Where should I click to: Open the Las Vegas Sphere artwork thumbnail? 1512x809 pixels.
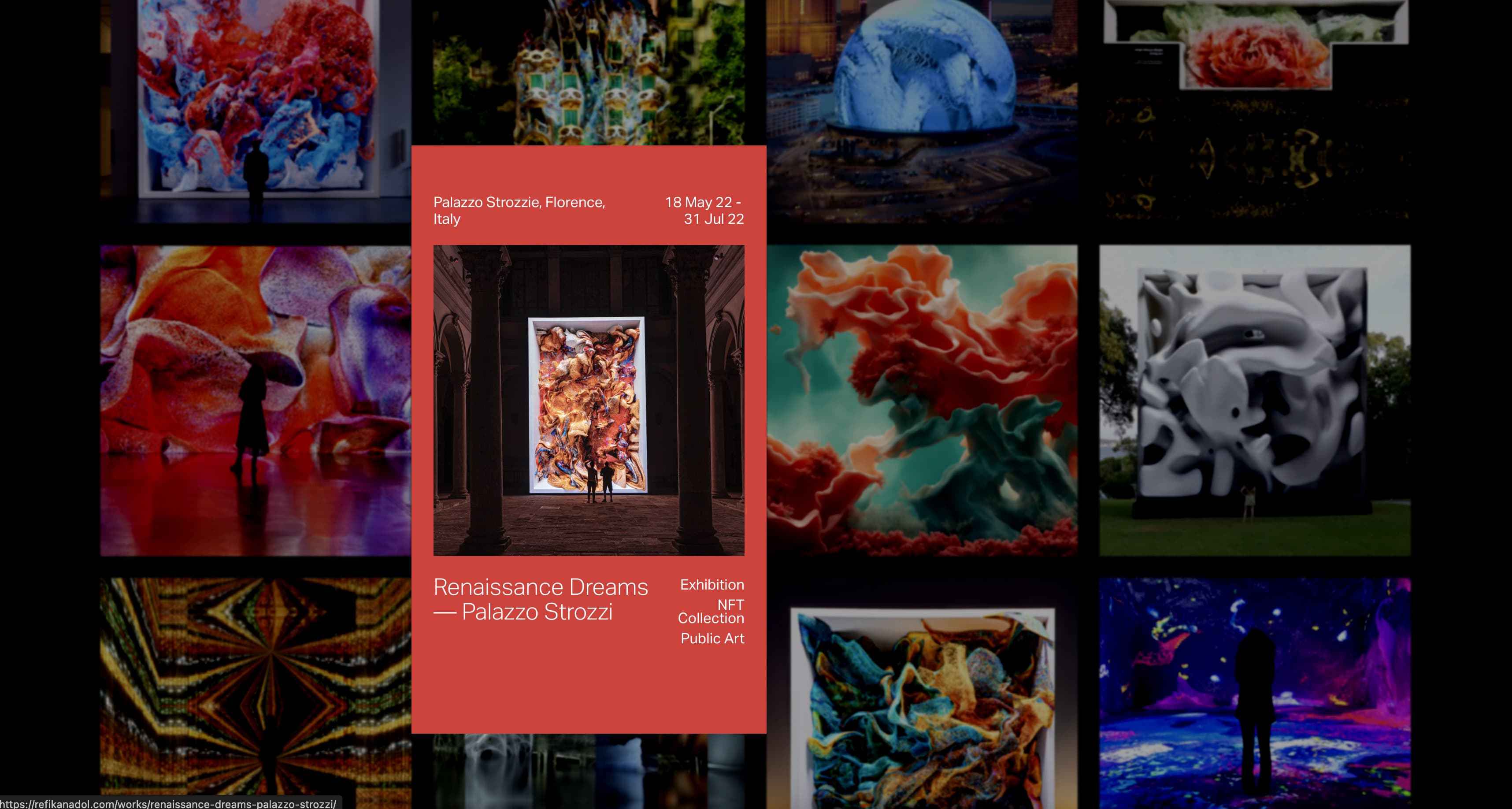pos(922,111)
